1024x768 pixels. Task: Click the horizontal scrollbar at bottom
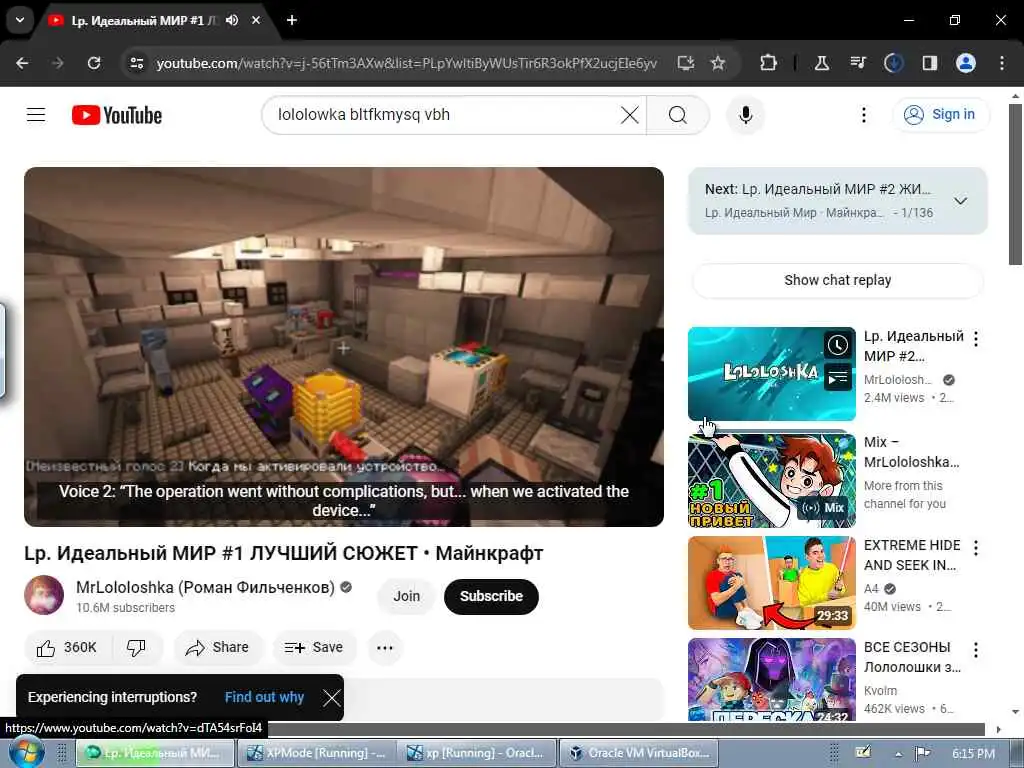tap(626, 728)
